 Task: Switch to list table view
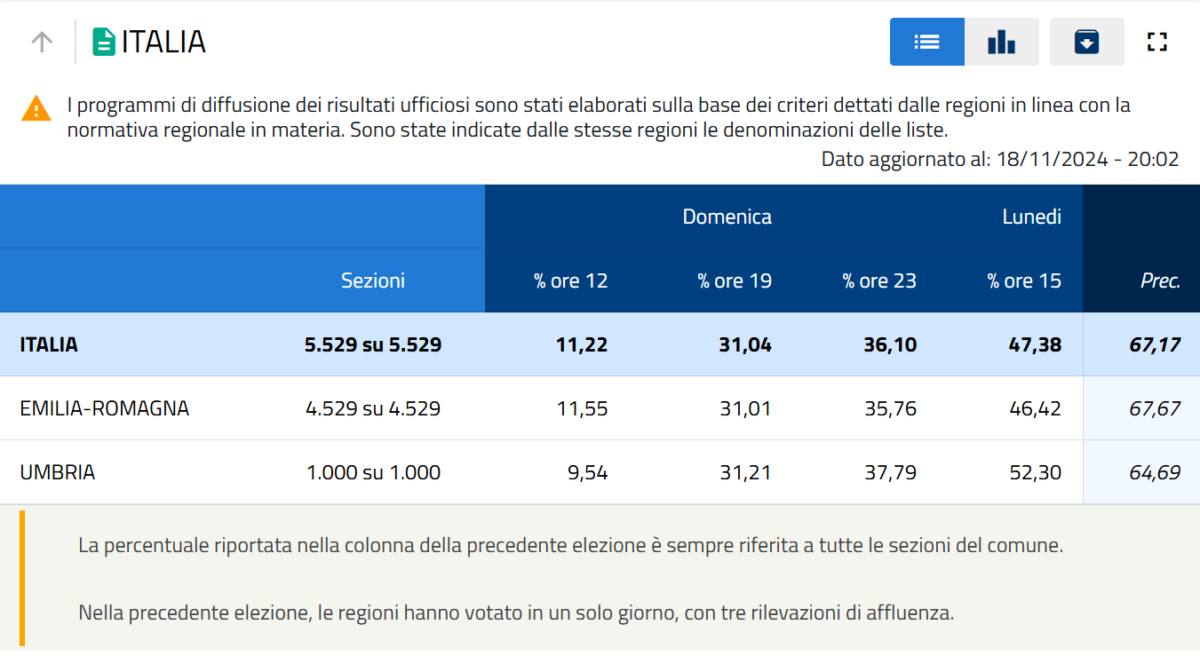927,42
